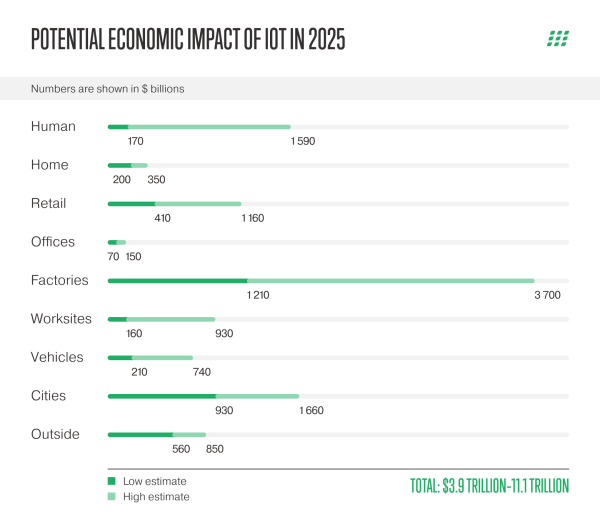Click the Vehicles row label
The height and width of the screenshot is (531, 600).
[58, 357]
